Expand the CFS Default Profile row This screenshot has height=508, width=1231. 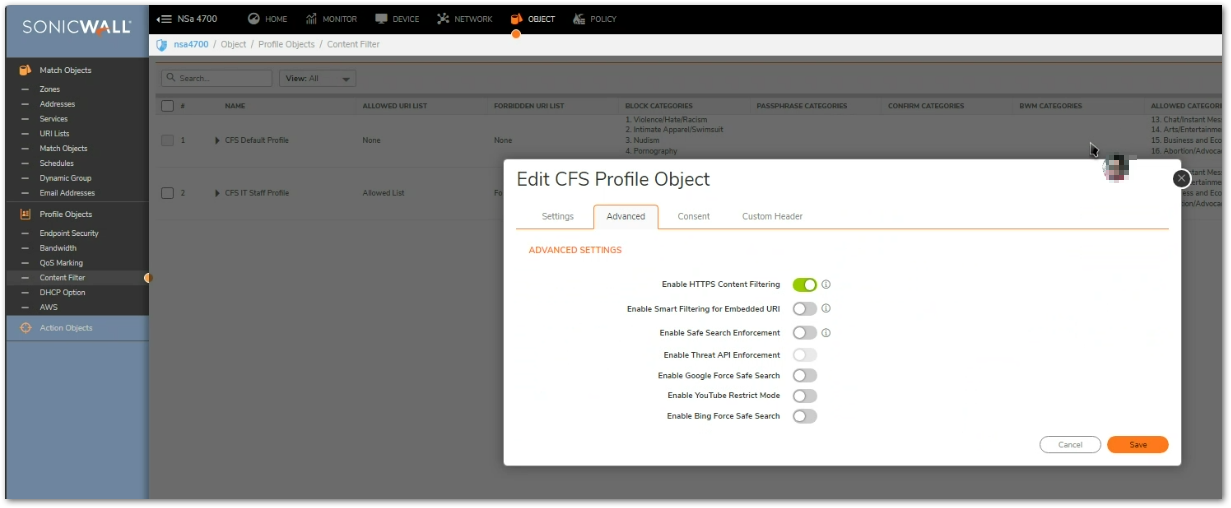(217, 141)
